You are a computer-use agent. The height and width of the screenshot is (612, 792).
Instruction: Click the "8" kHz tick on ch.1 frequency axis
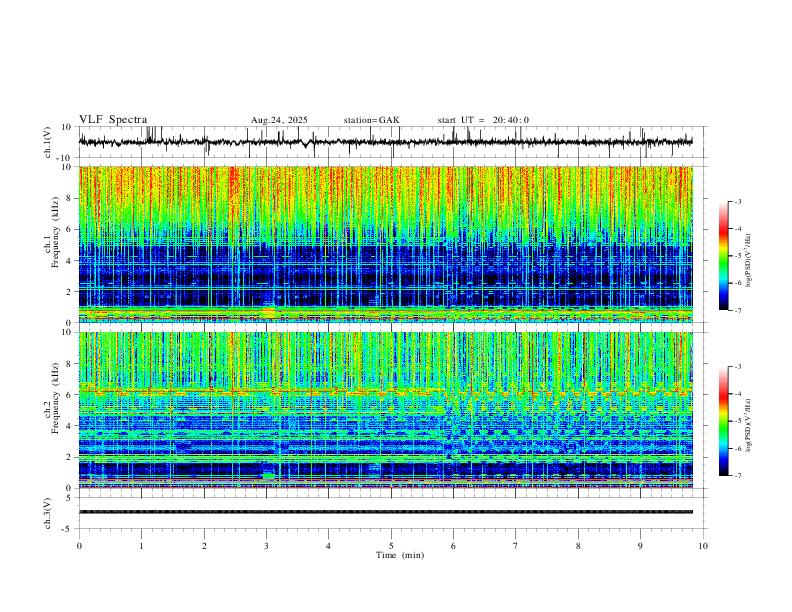click(69, 198)
